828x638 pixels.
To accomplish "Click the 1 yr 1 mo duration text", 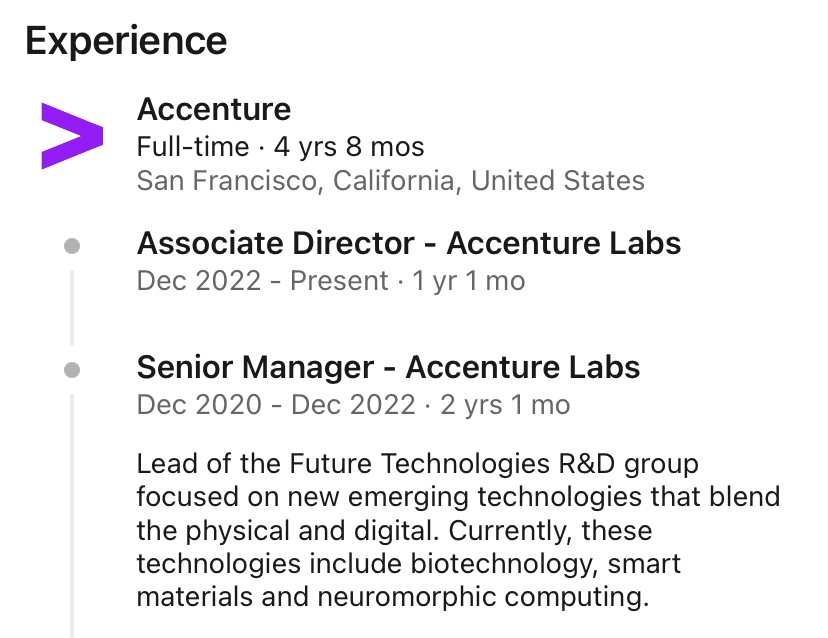I will [x=469, y=280].
